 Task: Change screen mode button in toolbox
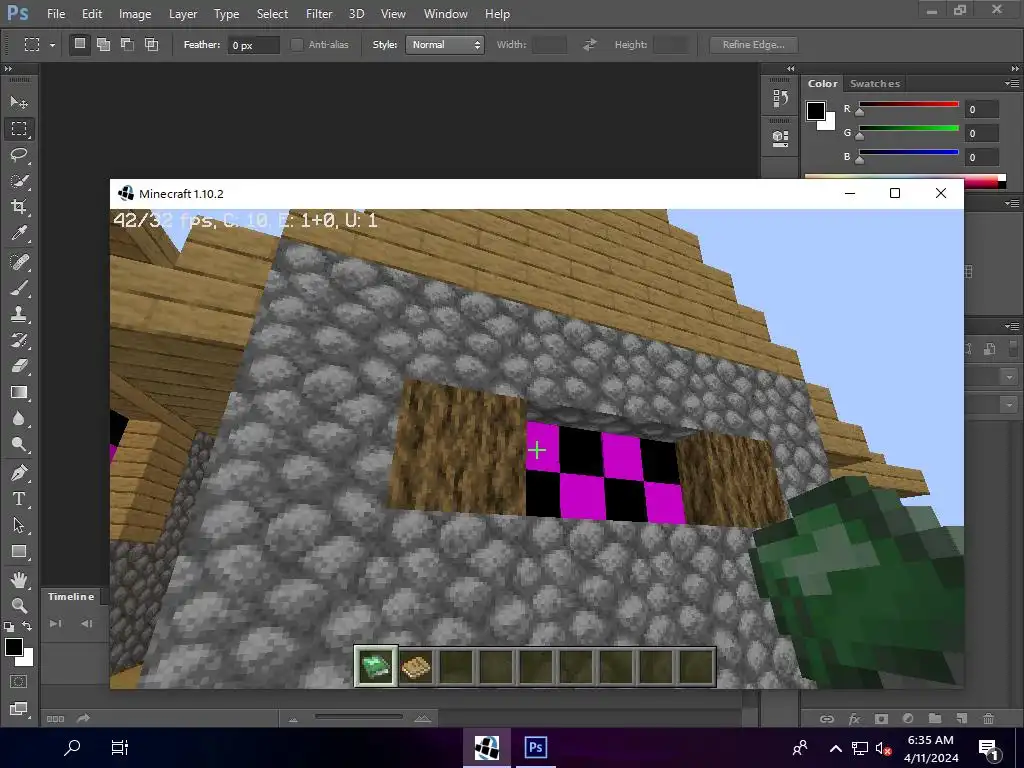tap(19, 709)
